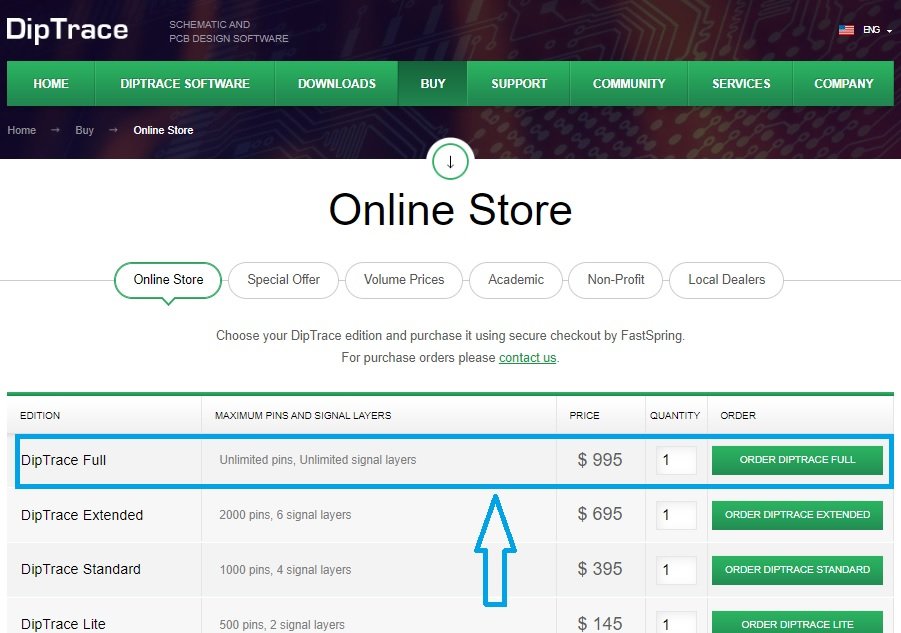Click the EDITION column header
This screenshot has height=633, width=901.
tap(40, 416)
